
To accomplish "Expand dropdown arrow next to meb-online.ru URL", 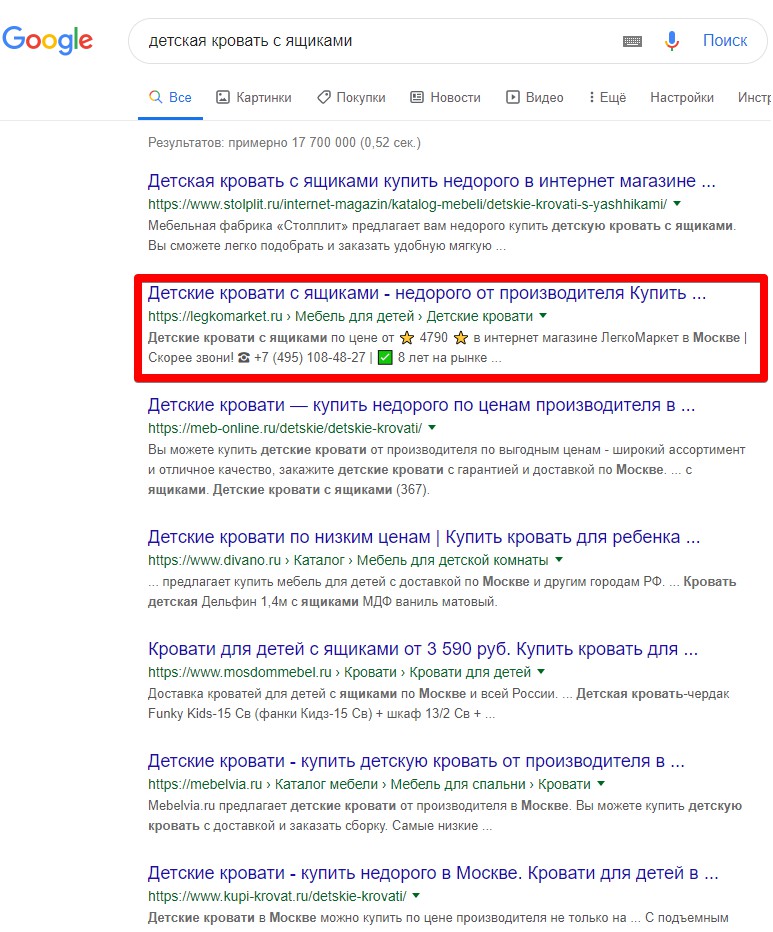I will pyautogui.click(x=432, y=427).
